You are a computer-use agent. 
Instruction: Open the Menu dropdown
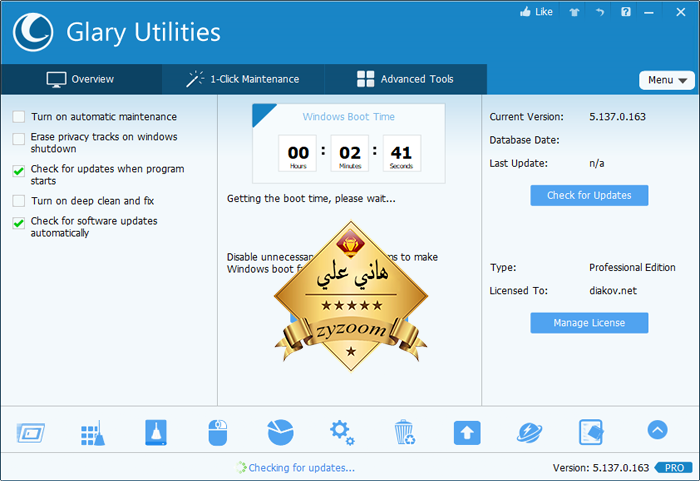click(x=667, y=80)
